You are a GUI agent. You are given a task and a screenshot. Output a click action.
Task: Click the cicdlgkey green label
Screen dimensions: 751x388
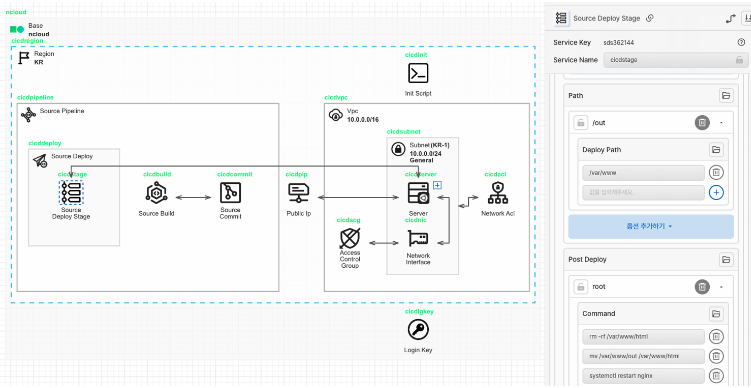click(x=419, y=311)
